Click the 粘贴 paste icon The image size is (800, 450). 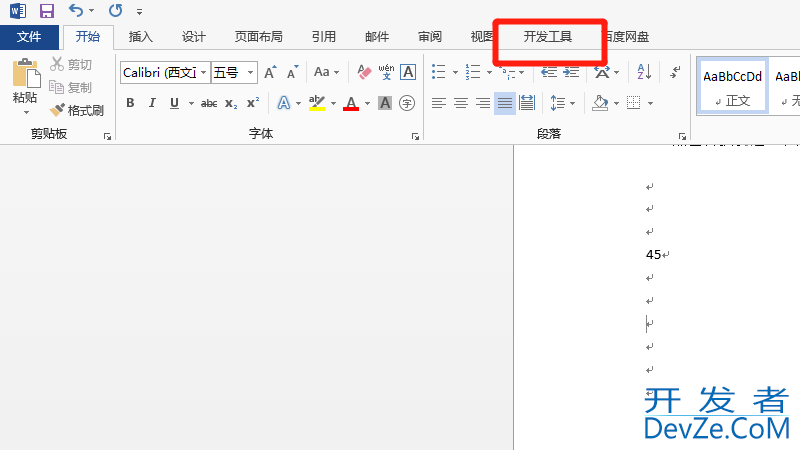26,74
